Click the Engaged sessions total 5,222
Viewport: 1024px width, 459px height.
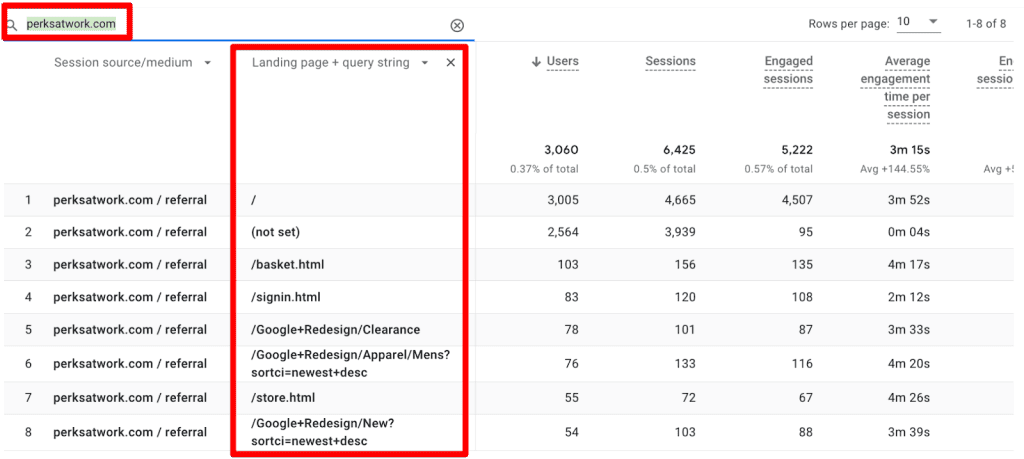click(797, 150)
